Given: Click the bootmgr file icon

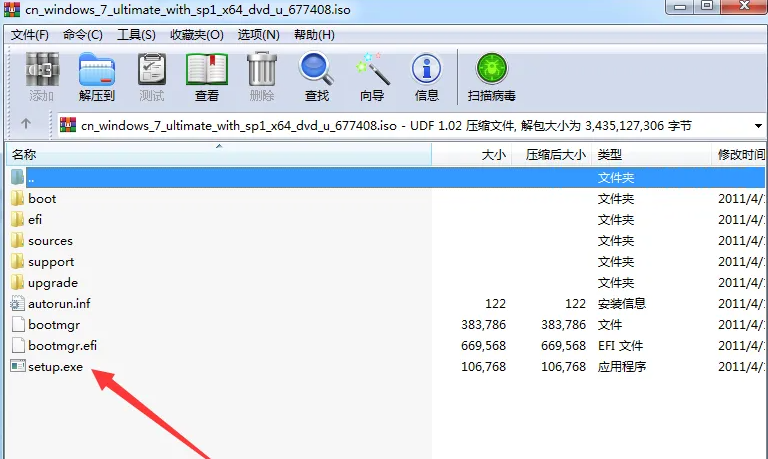Looking at the screenshot, I should [18, 325].
